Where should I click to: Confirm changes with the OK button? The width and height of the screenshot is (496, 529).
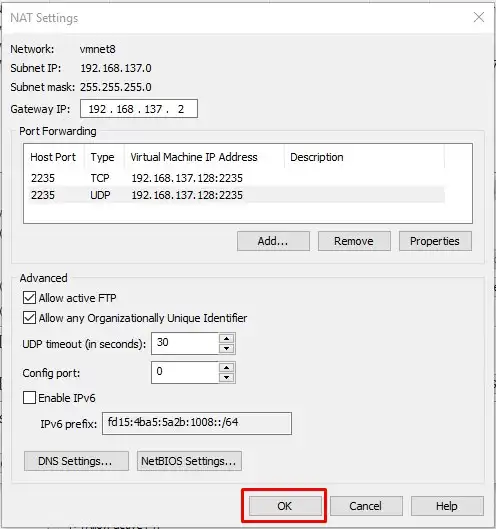point(285,506)
